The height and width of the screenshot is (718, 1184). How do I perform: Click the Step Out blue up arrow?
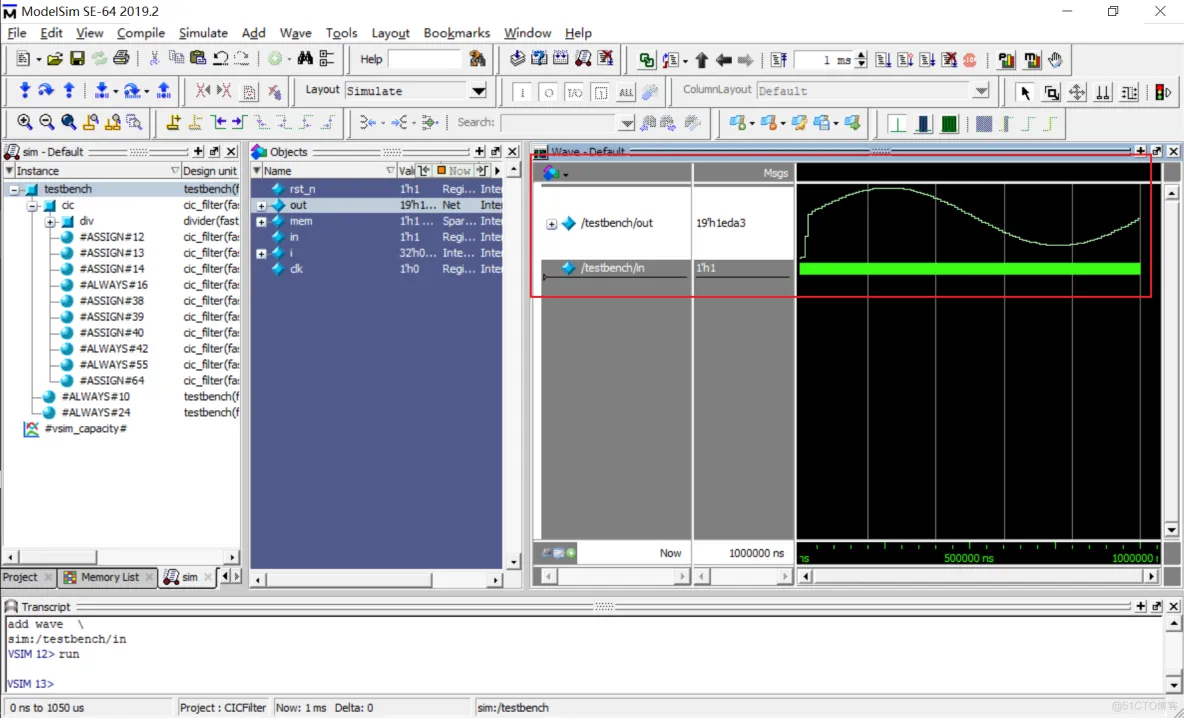[x=69, y=91]
